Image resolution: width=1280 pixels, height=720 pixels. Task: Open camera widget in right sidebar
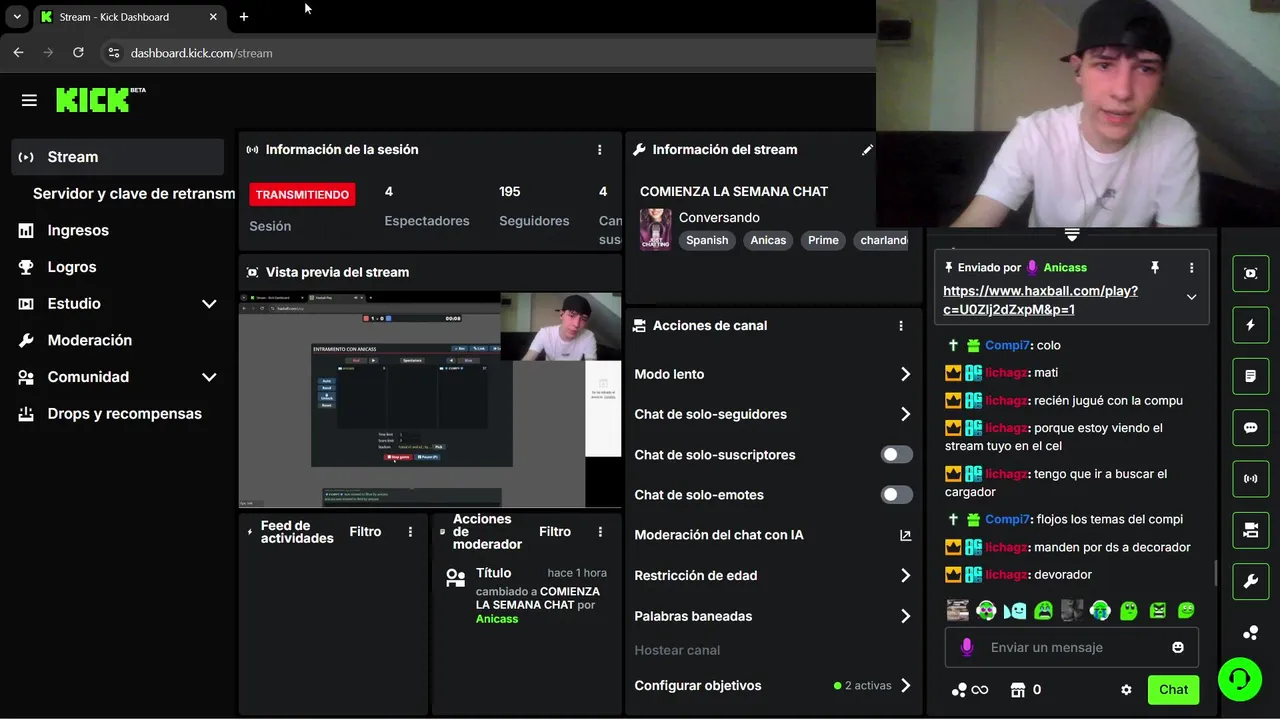coord(1250,530)
